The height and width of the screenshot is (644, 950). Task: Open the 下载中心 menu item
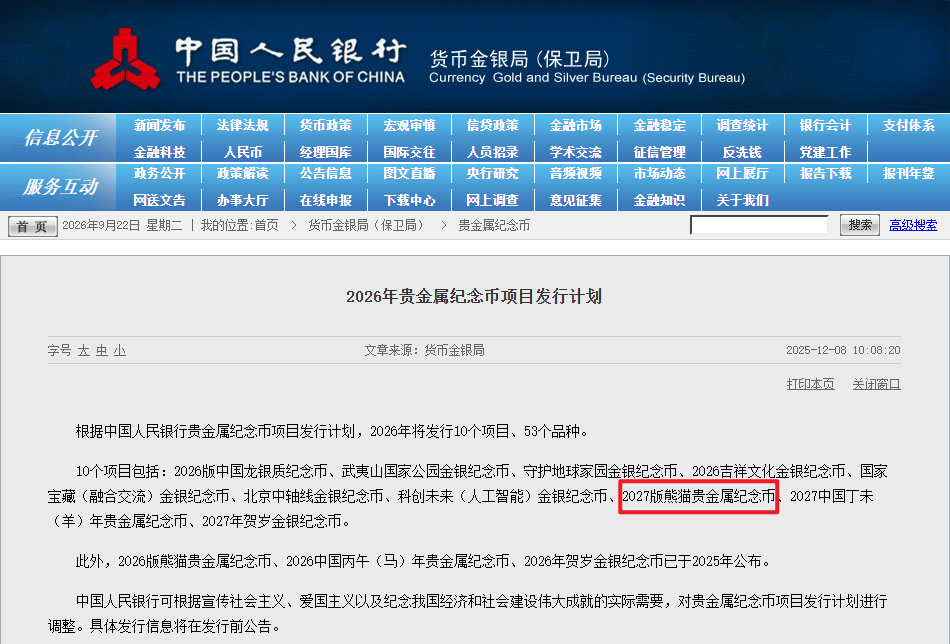coord(409,200)
